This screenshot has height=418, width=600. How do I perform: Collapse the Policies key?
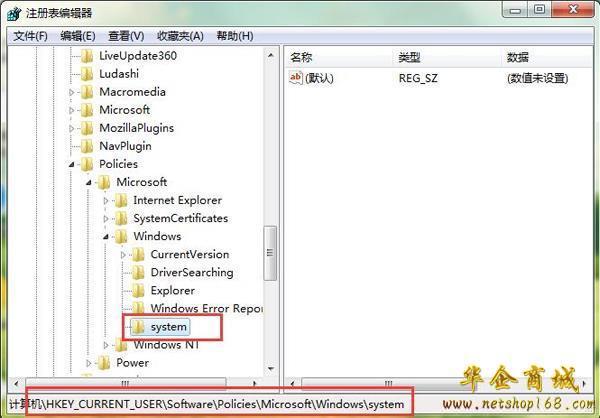[72, 165]
